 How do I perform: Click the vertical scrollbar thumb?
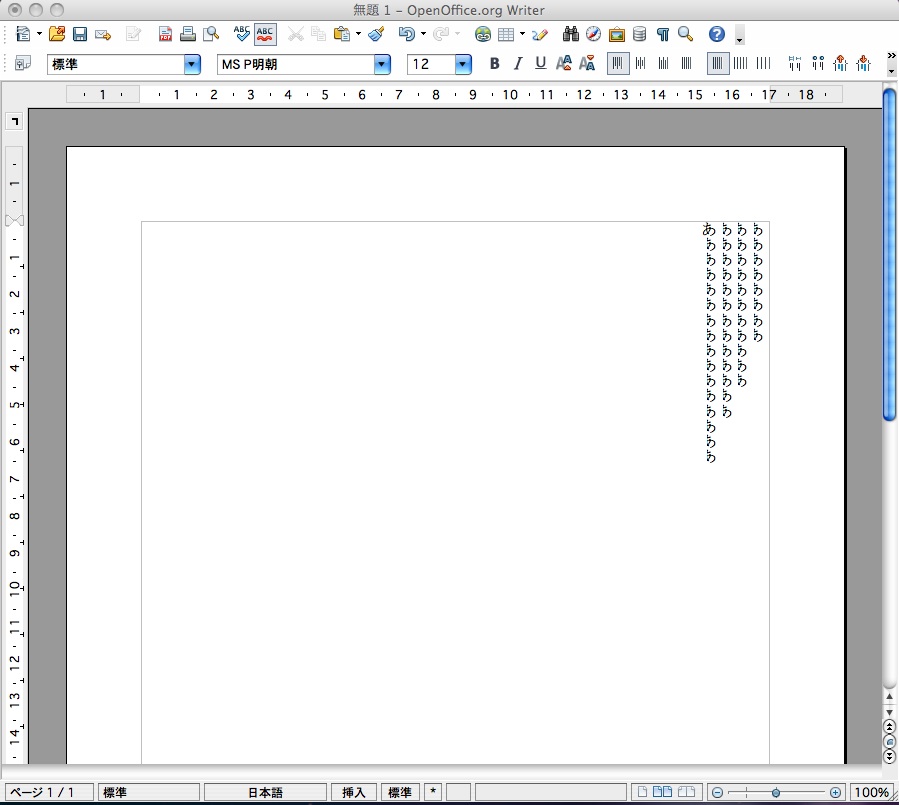pos(890,255)
